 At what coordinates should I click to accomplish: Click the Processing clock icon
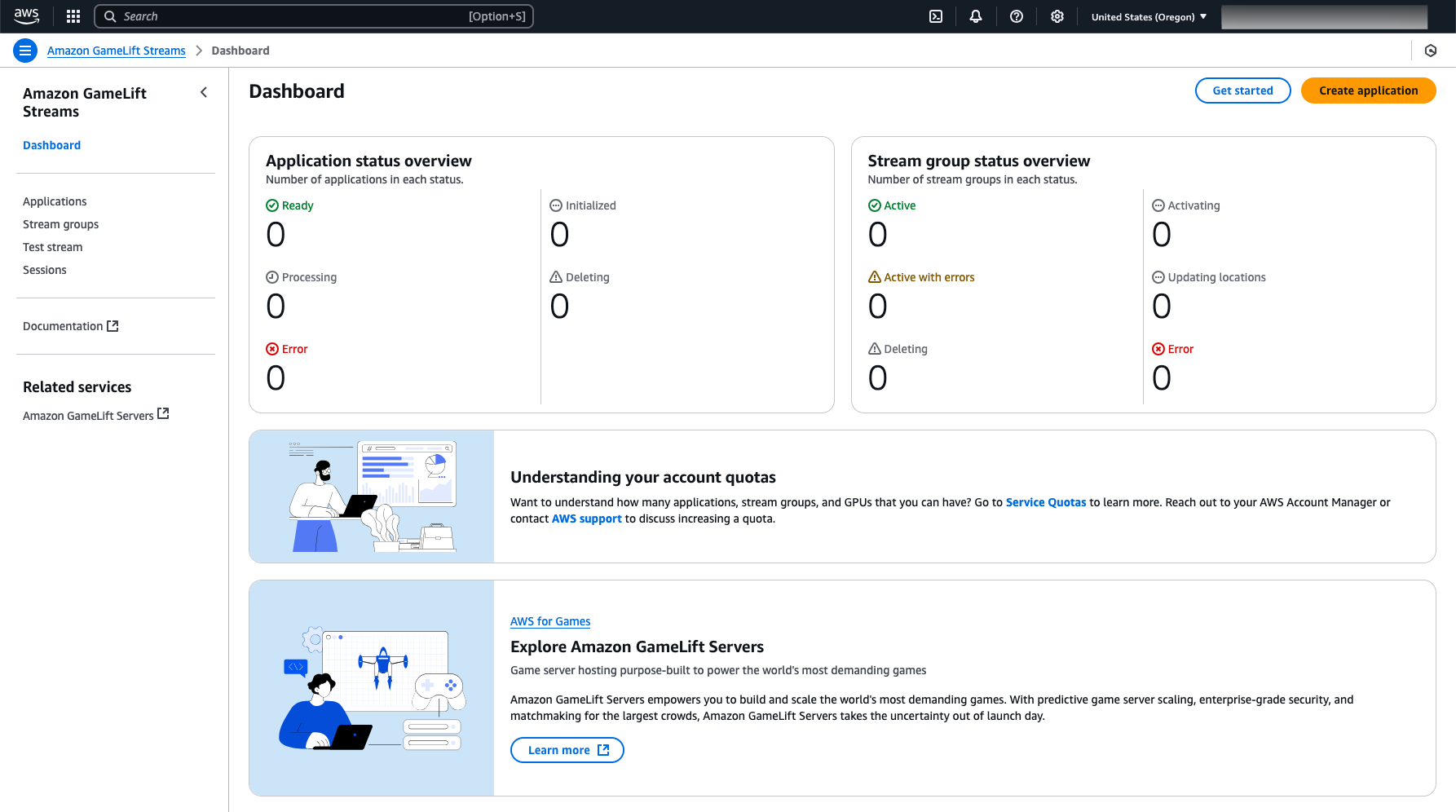[272, 277]
